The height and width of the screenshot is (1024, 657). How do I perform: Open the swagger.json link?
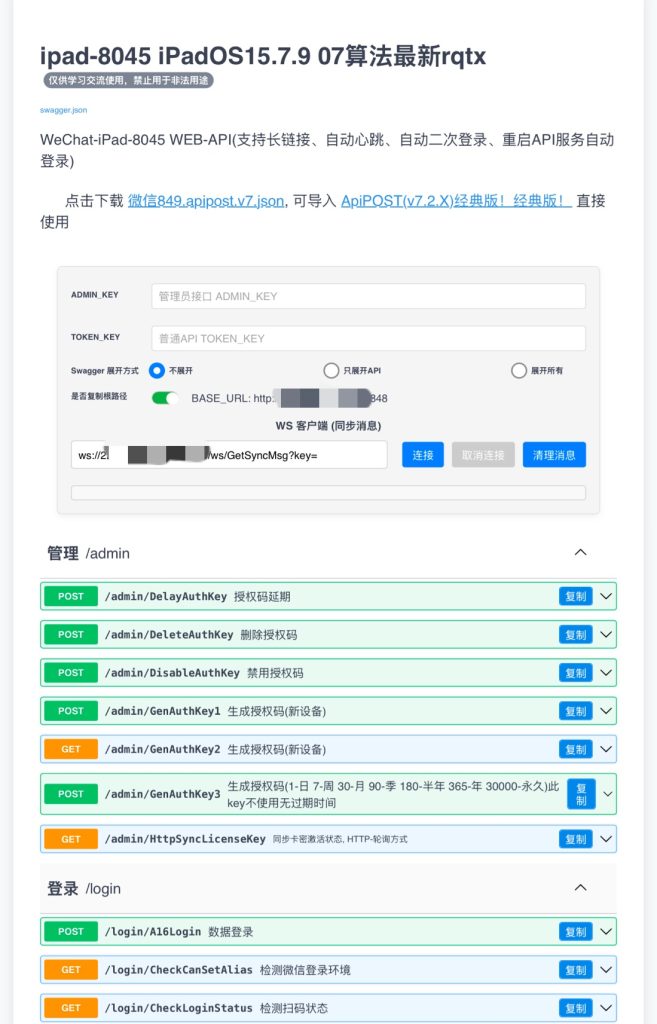pos(63,110)
